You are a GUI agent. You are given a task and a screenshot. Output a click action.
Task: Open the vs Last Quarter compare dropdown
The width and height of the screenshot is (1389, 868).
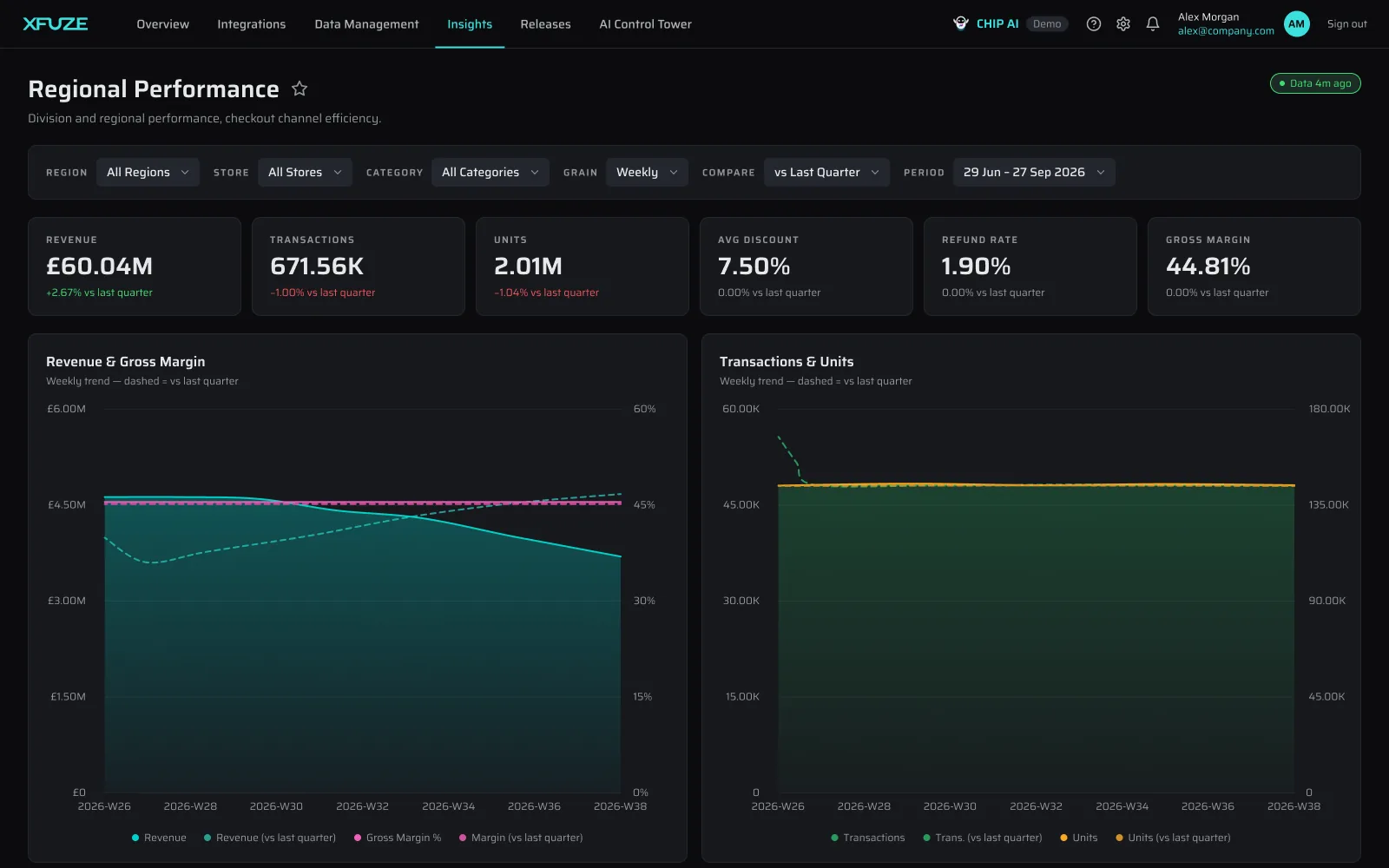(x=826, y=172)
